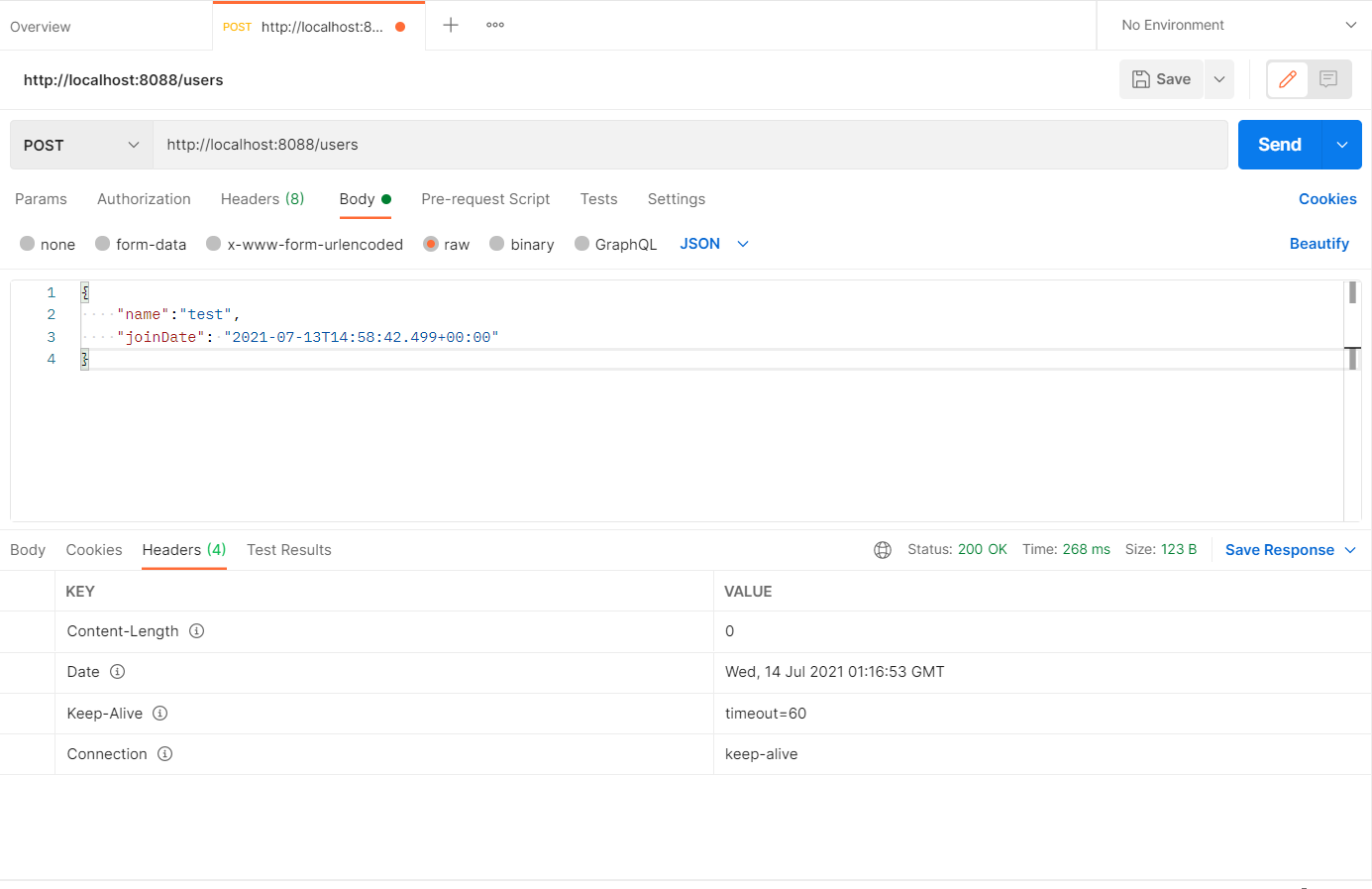
Task: Open the request Settings tab
Action: tap(677, 199)
